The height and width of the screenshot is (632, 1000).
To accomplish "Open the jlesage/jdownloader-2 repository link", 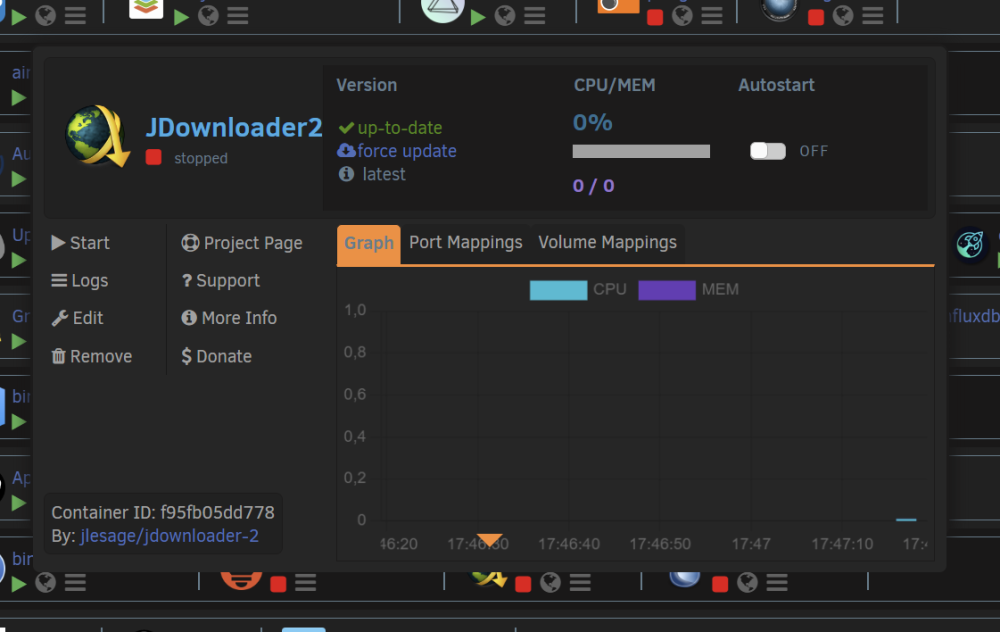I will pyautogui.click(x=170, y=536).
